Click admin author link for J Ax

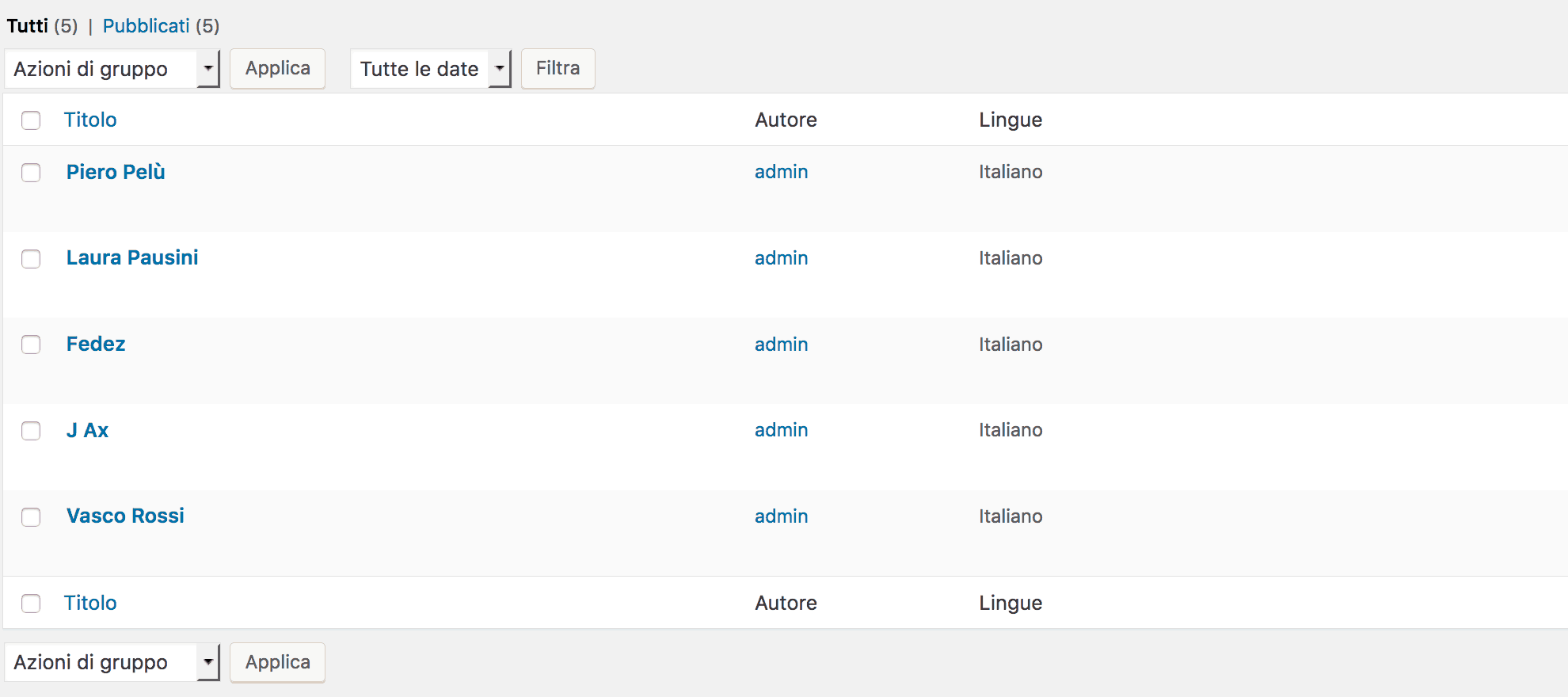(782, 430)
